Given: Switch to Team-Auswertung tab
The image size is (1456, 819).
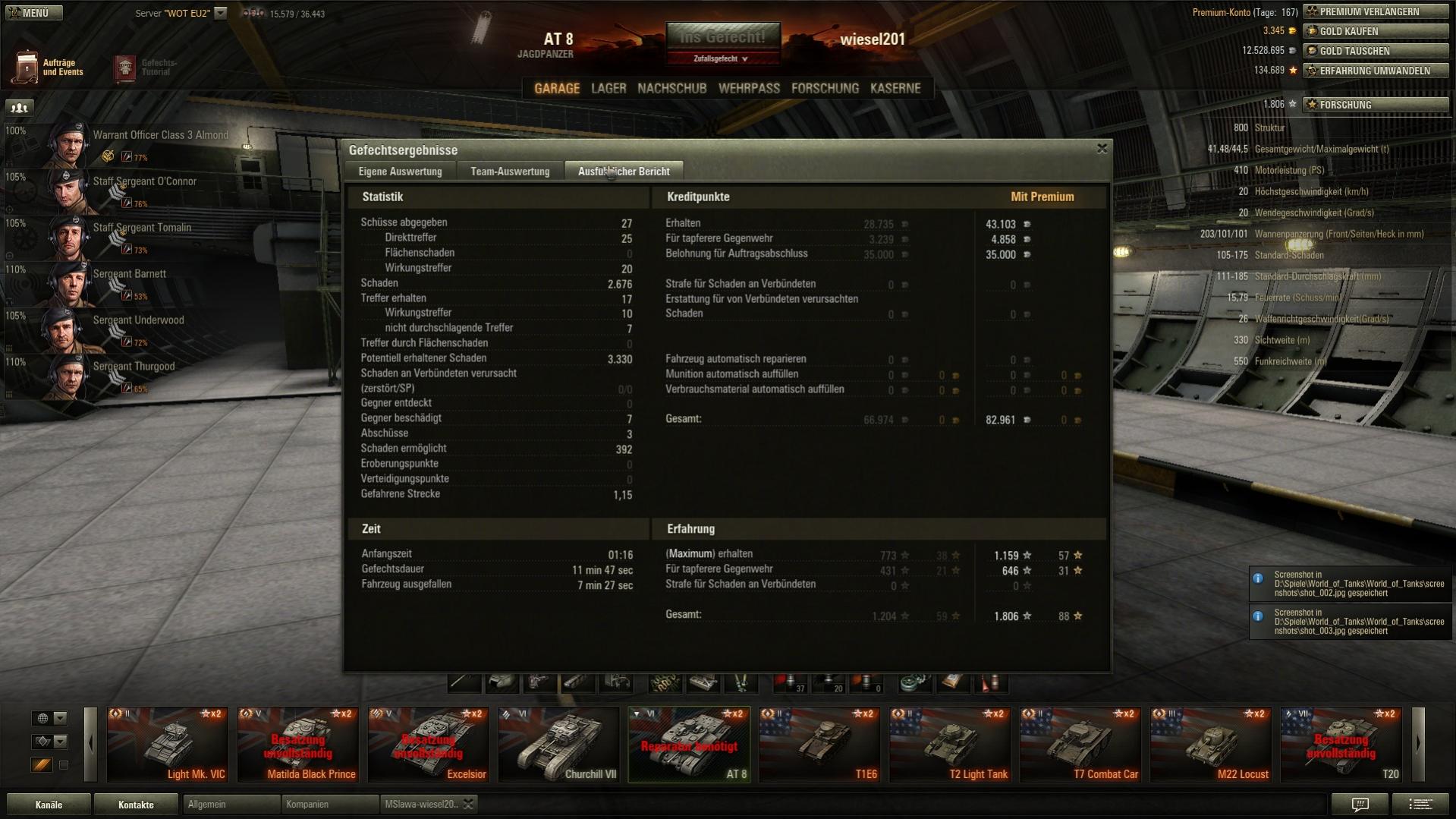Looking at the screenshot, I should pyautogui.click(x=510, y=172).
